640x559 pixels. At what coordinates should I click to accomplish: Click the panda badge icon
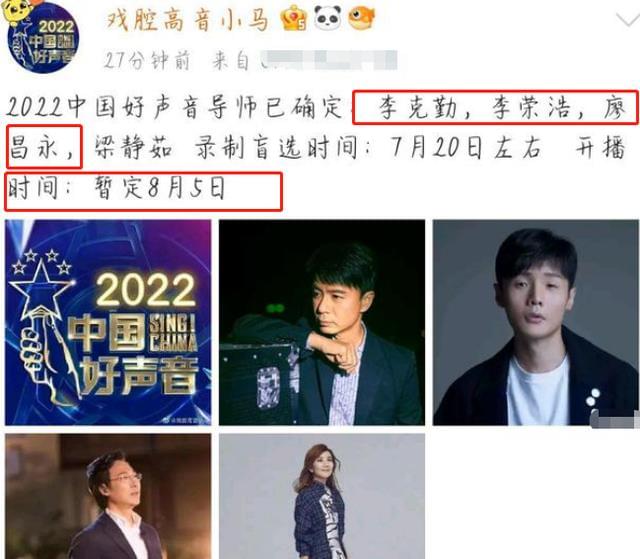pyautogui.click(x=329, y=18)
